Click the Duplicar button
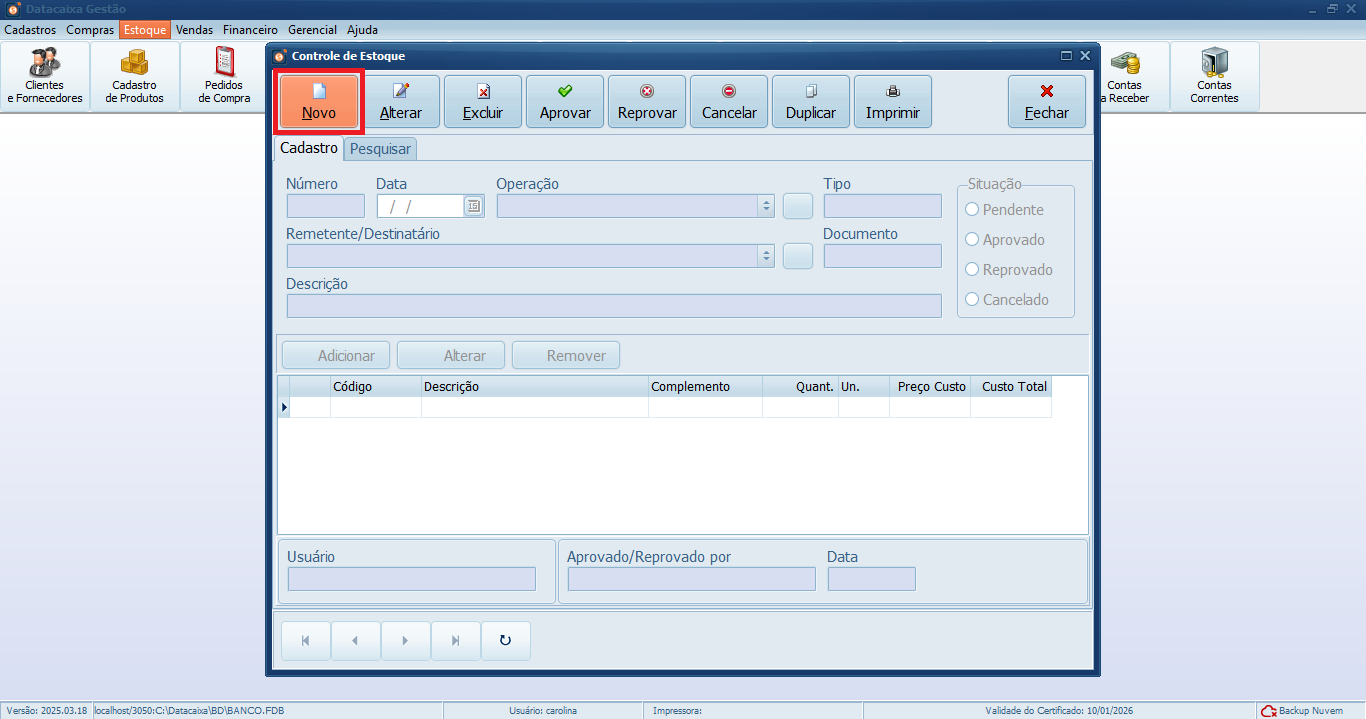The width and height of the screenshot is (1366, 719). pos(811,101)
